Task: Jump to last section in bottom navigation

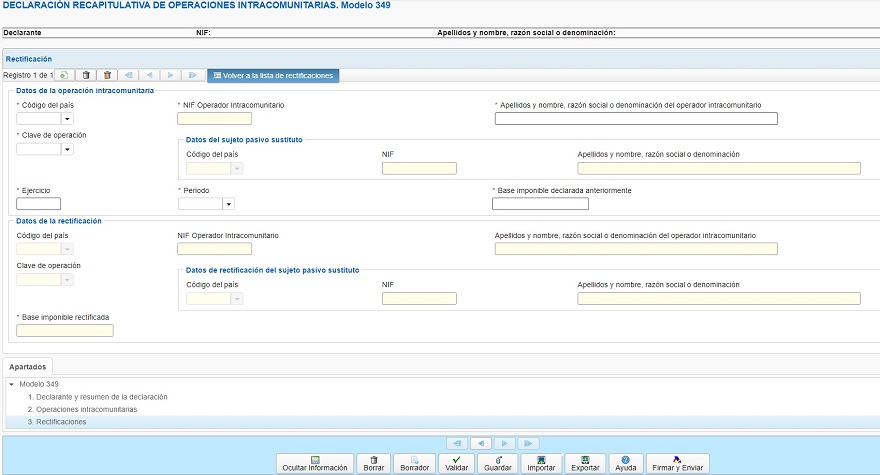Action: (x=528, y=444)
